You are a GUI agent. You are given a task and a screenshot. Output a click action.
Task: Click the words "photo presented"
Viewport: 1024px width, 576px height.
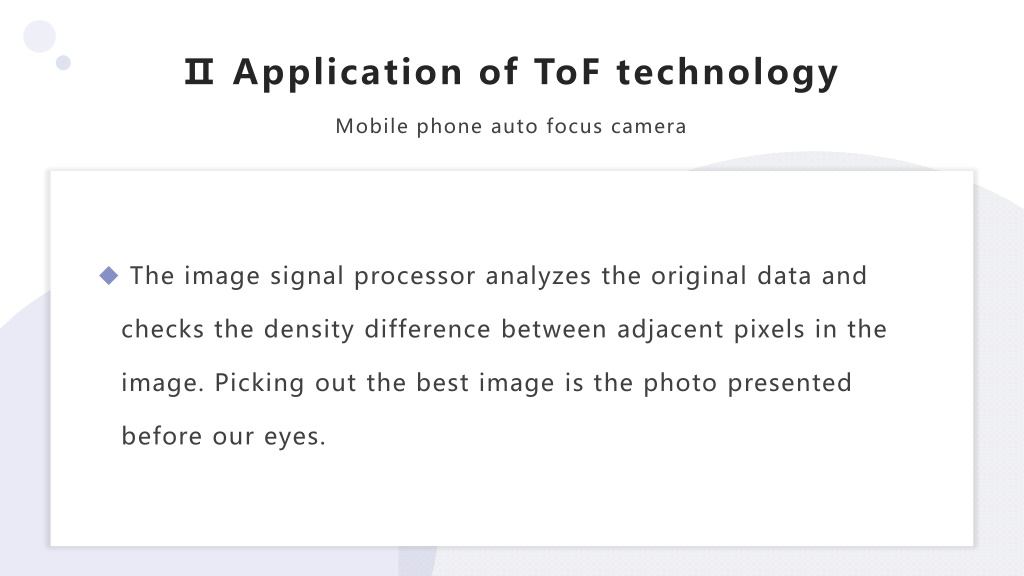tap(747, 383)
